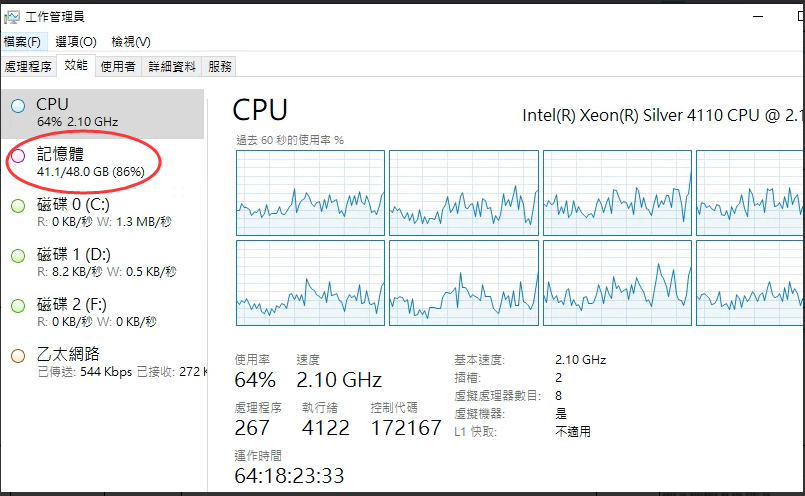
Task: Switch to the 處理程序 tab
Action: 28,67
